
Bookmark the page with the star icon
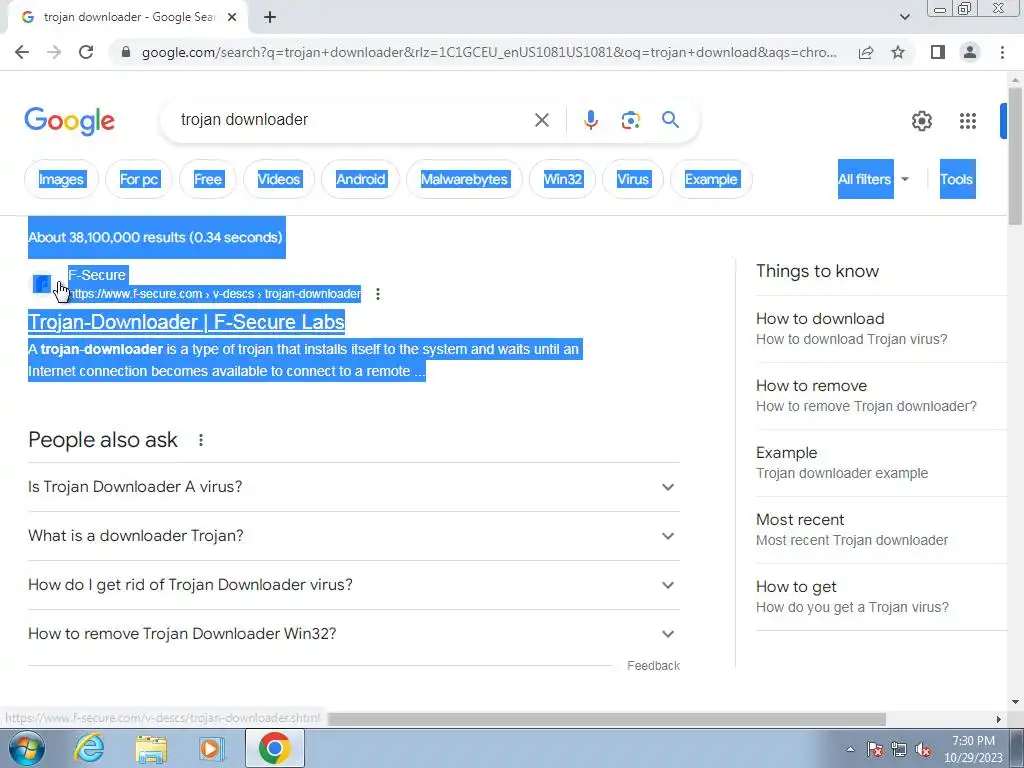[x=898, y=52]
